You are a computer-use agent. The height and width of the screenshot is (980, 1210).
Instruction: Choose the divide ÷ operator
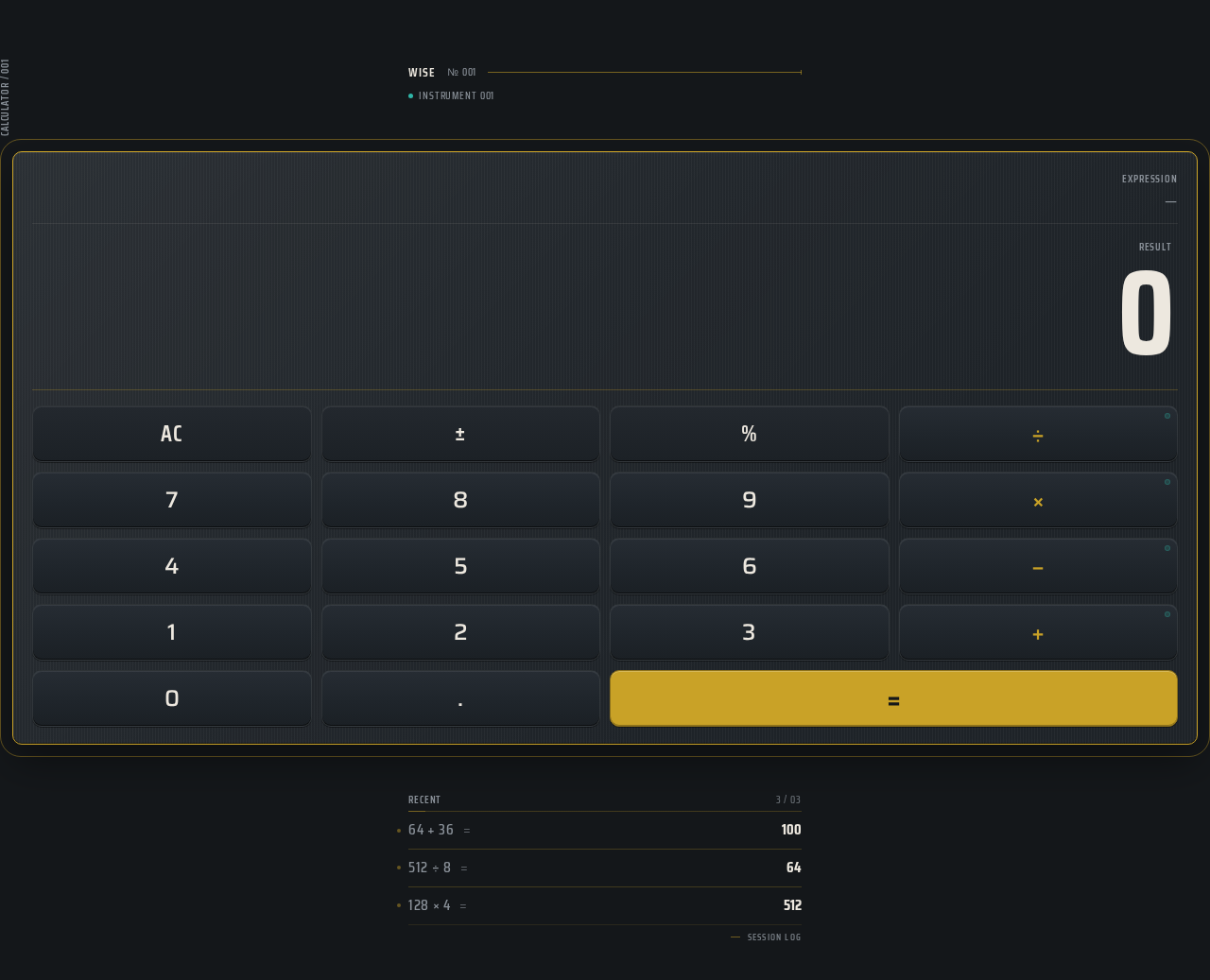pyautogui.click(x=1038, y=434)
